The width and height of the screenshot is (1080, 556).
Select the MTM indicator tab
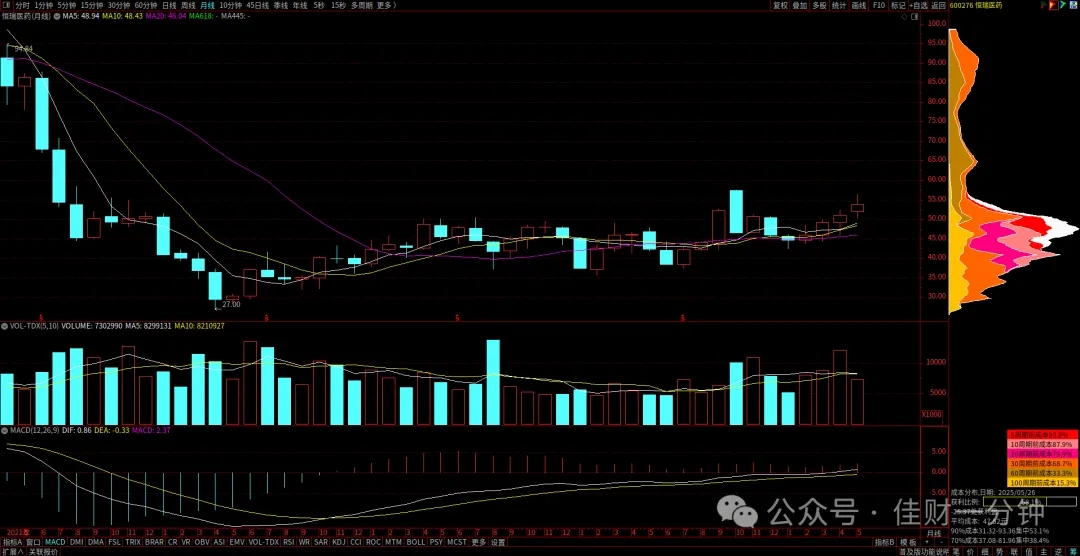tap(394, 542)
